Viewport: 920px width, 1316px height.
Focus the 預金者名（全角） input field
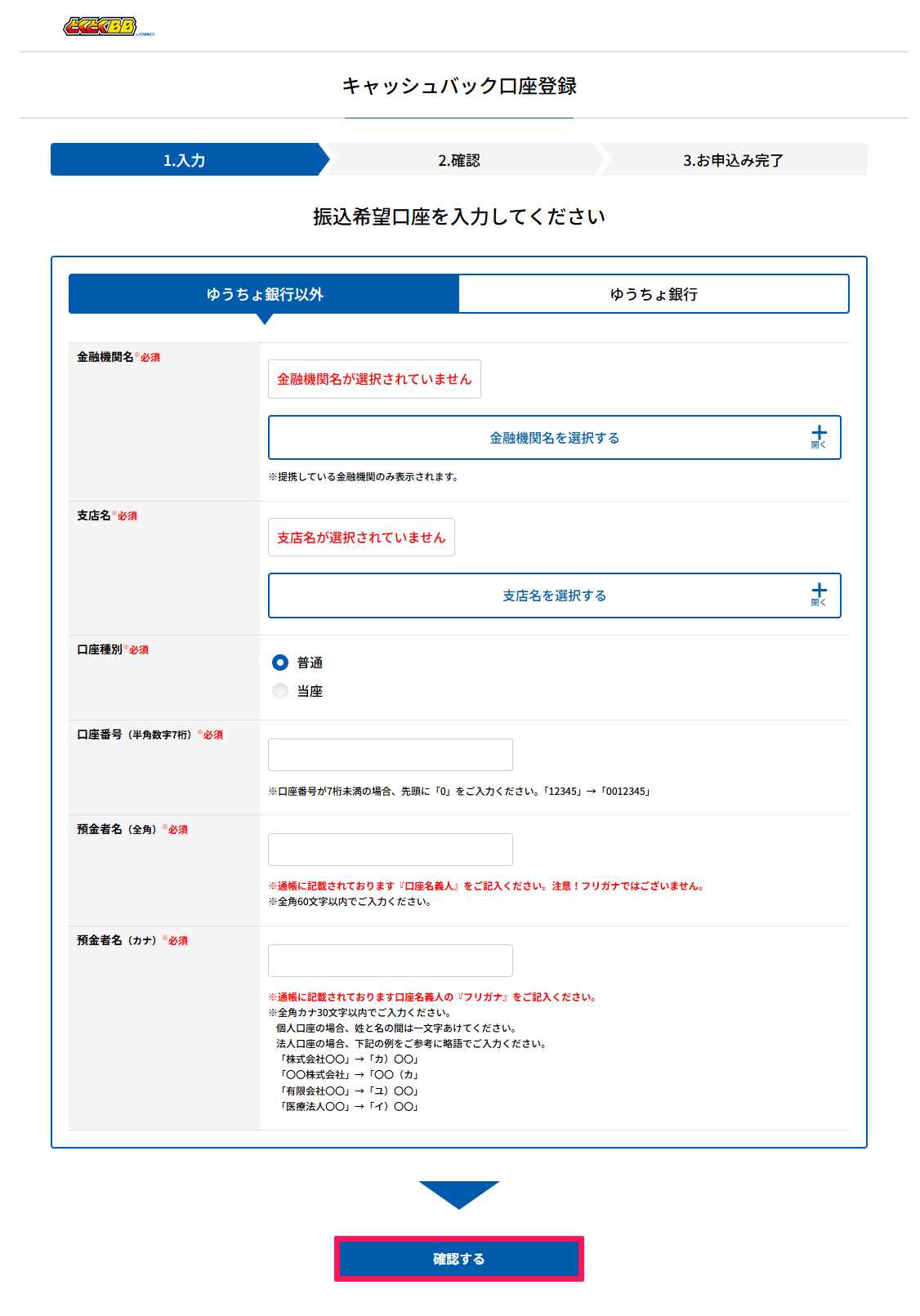(391, 850)
